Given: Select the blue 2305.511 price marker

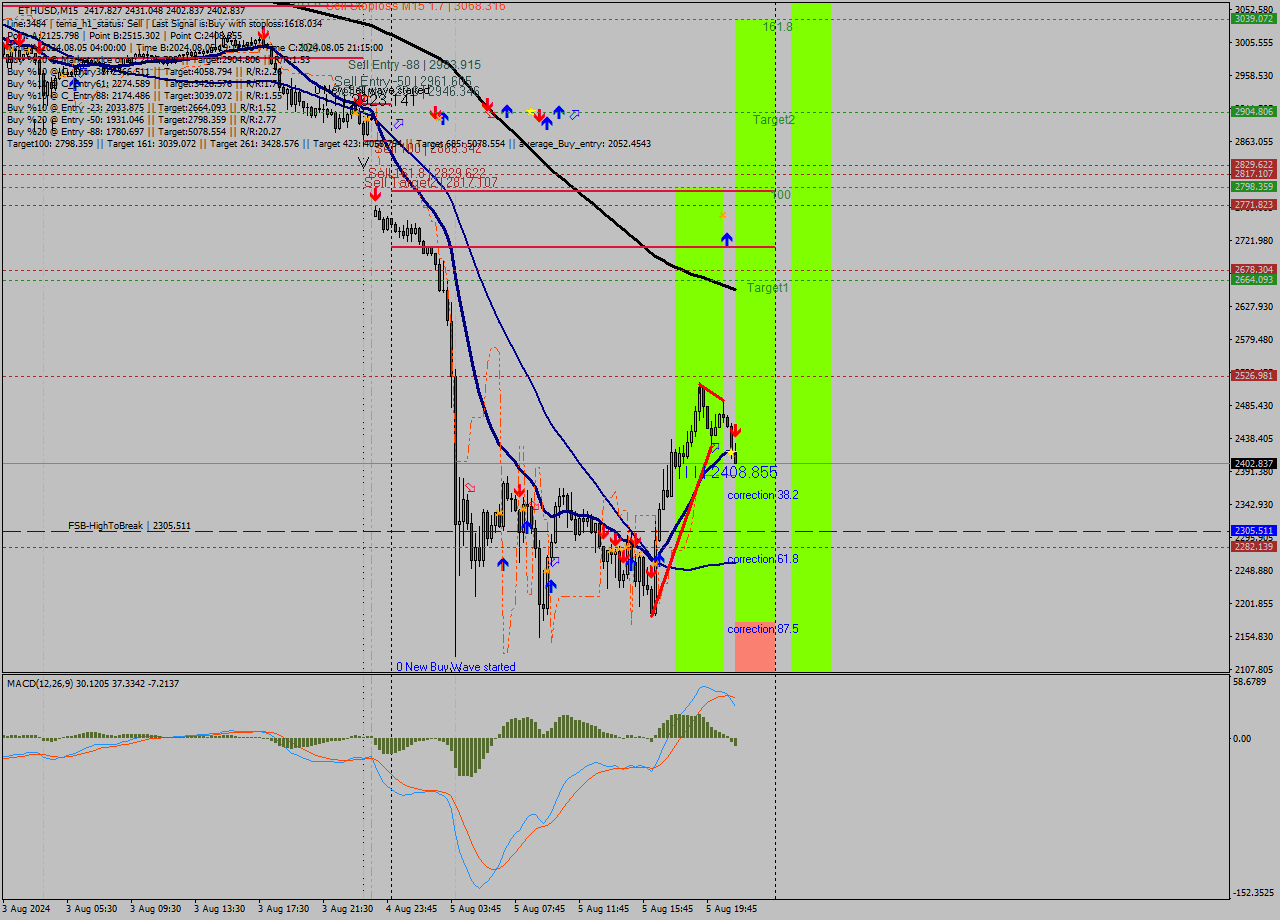Looking at the screenshot, I should click(x=1253, y=529).
